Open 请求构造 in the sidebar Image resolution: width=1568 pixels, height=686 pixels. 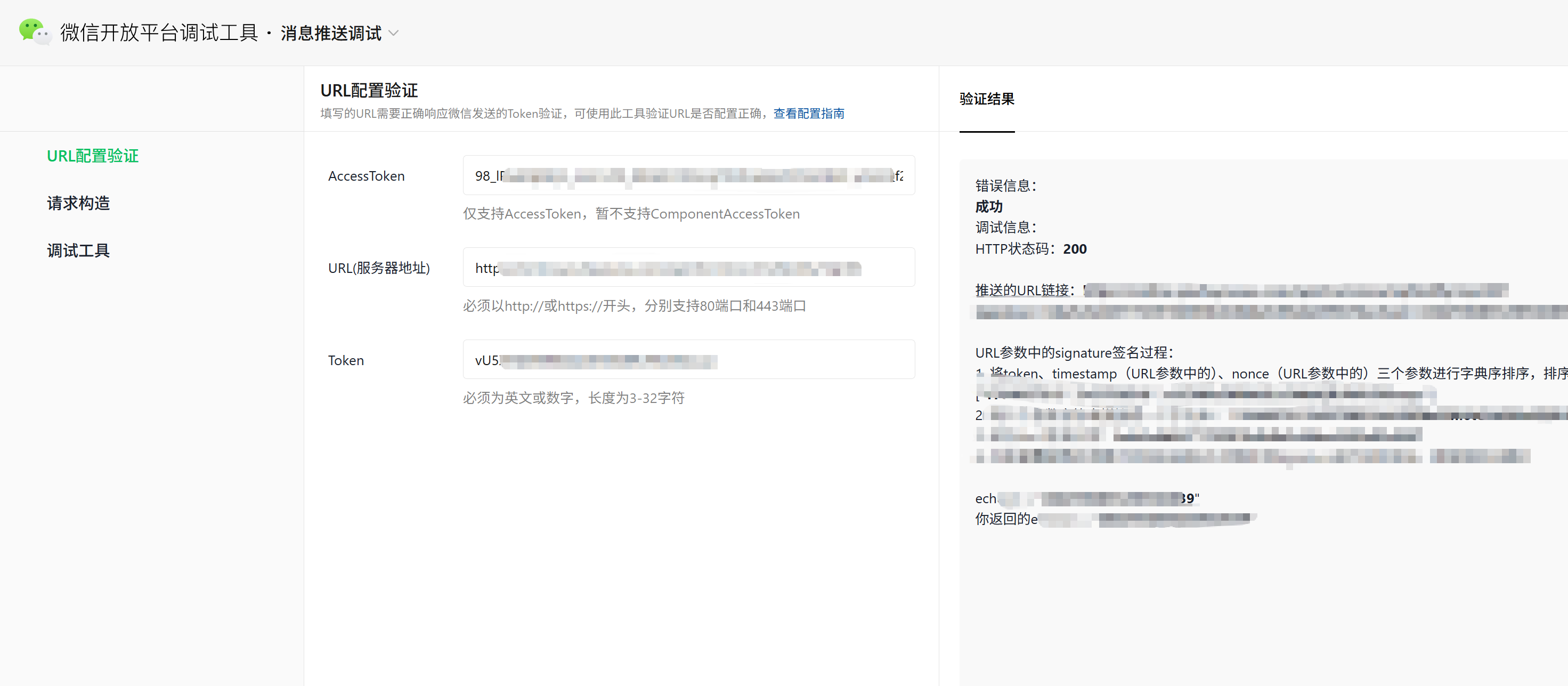coord(78,203)
